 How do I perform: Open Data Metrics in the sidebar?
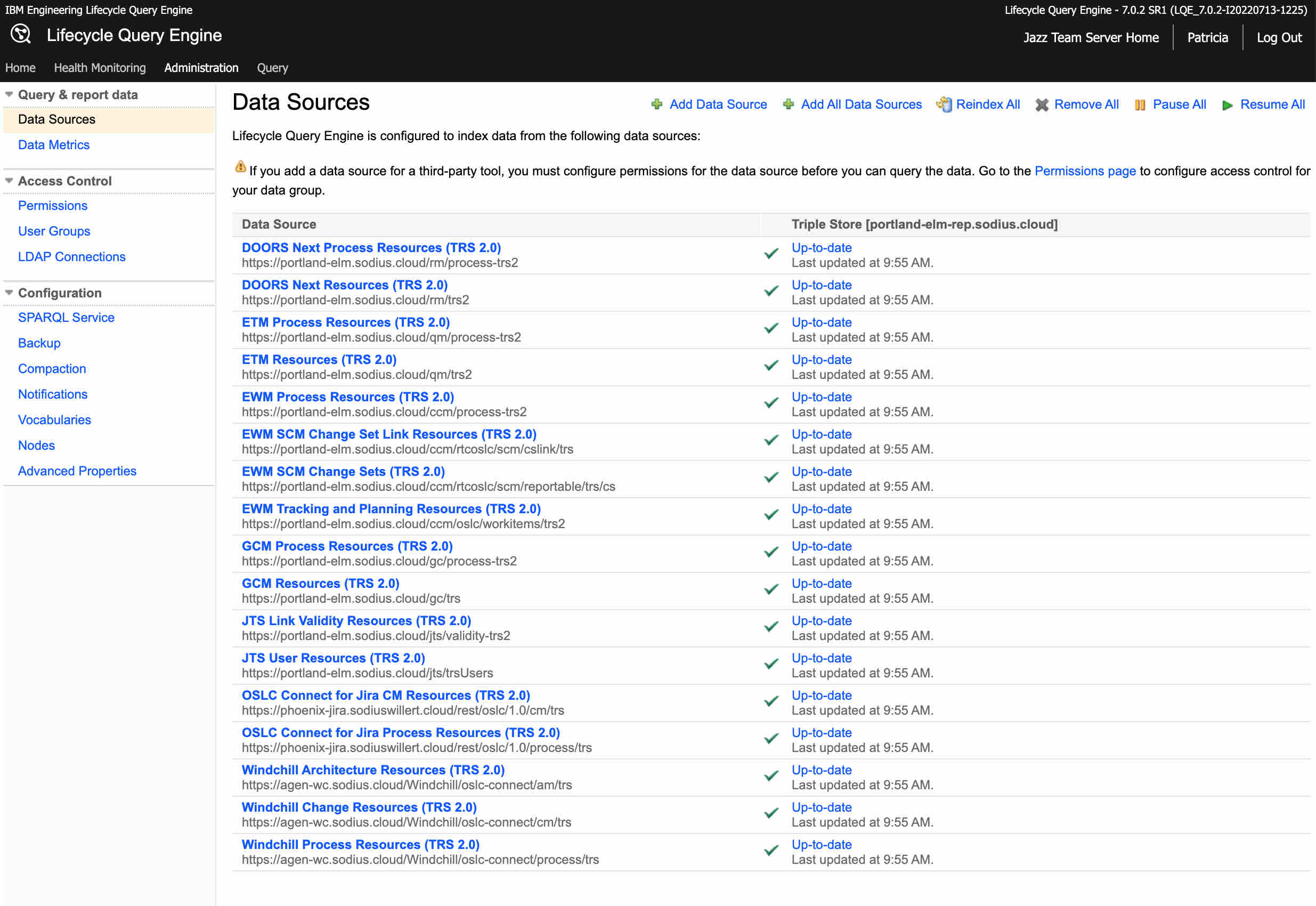pos(54,145)
